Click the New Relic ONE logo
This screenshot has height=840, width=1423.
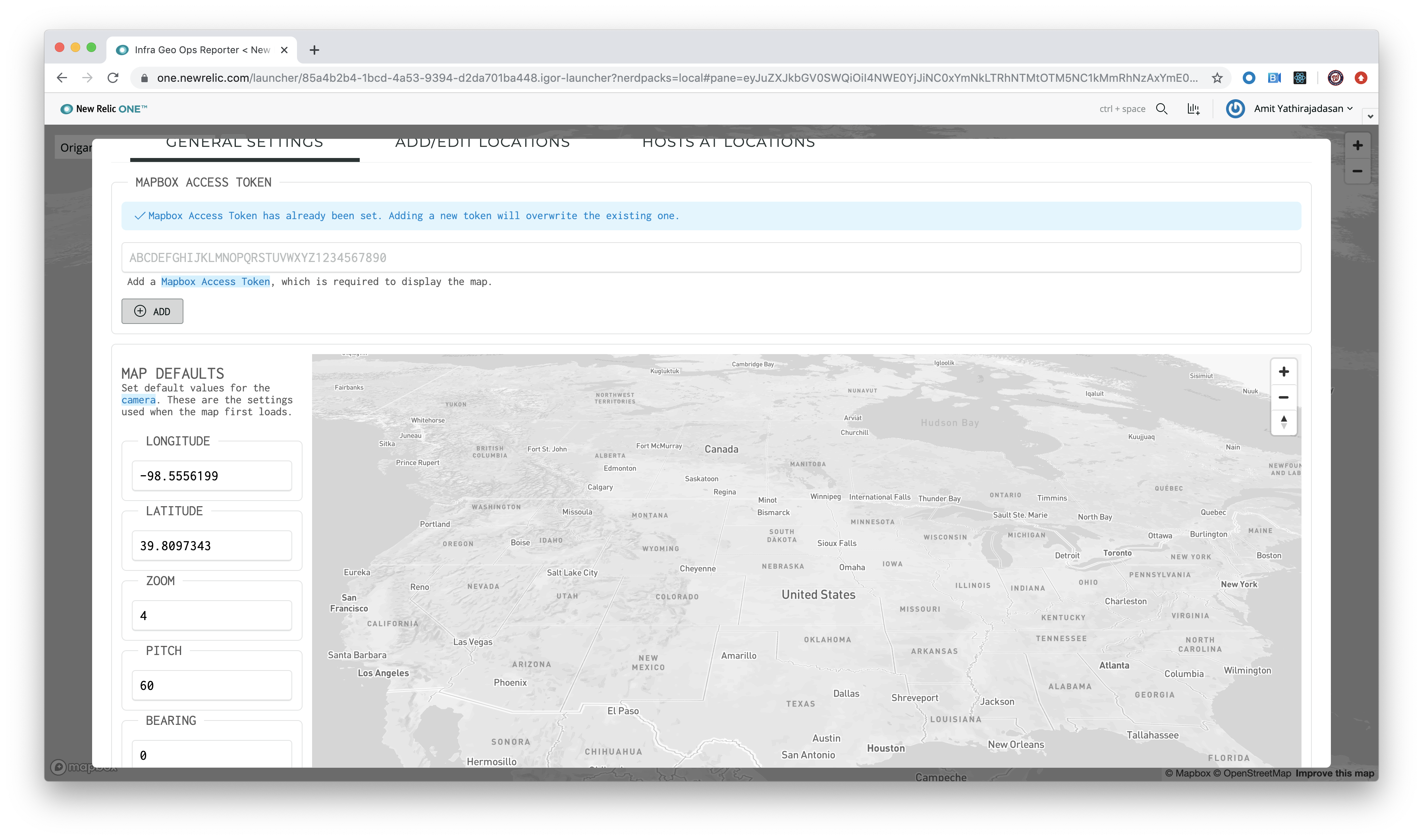tap(104, 109)
